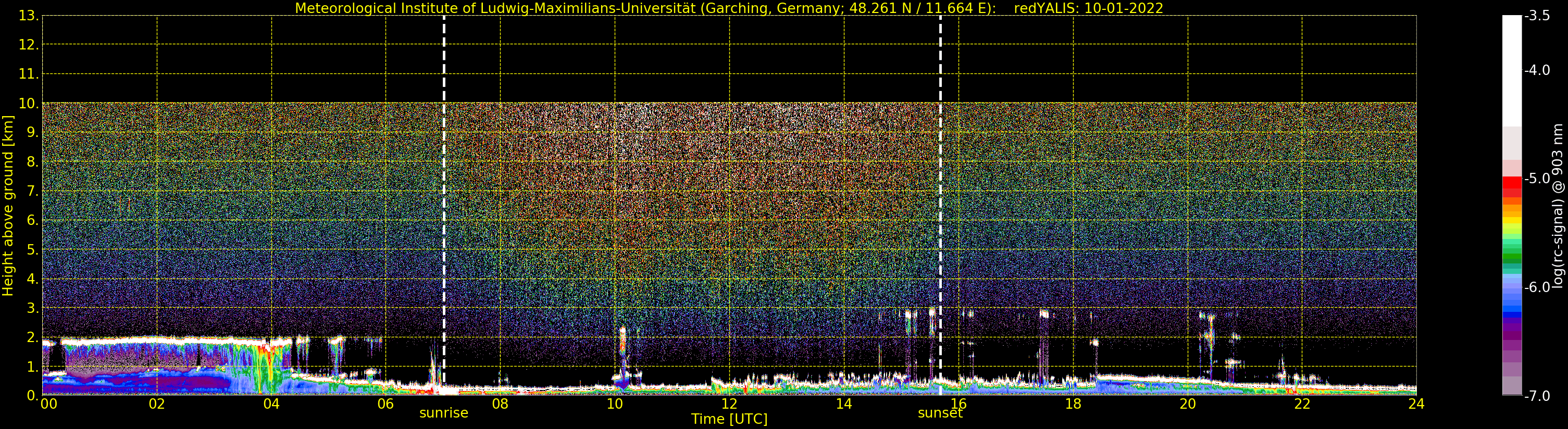Click the height axis tick label 8
Viewport: 1568px width, 429px height.
pos(32,162)
